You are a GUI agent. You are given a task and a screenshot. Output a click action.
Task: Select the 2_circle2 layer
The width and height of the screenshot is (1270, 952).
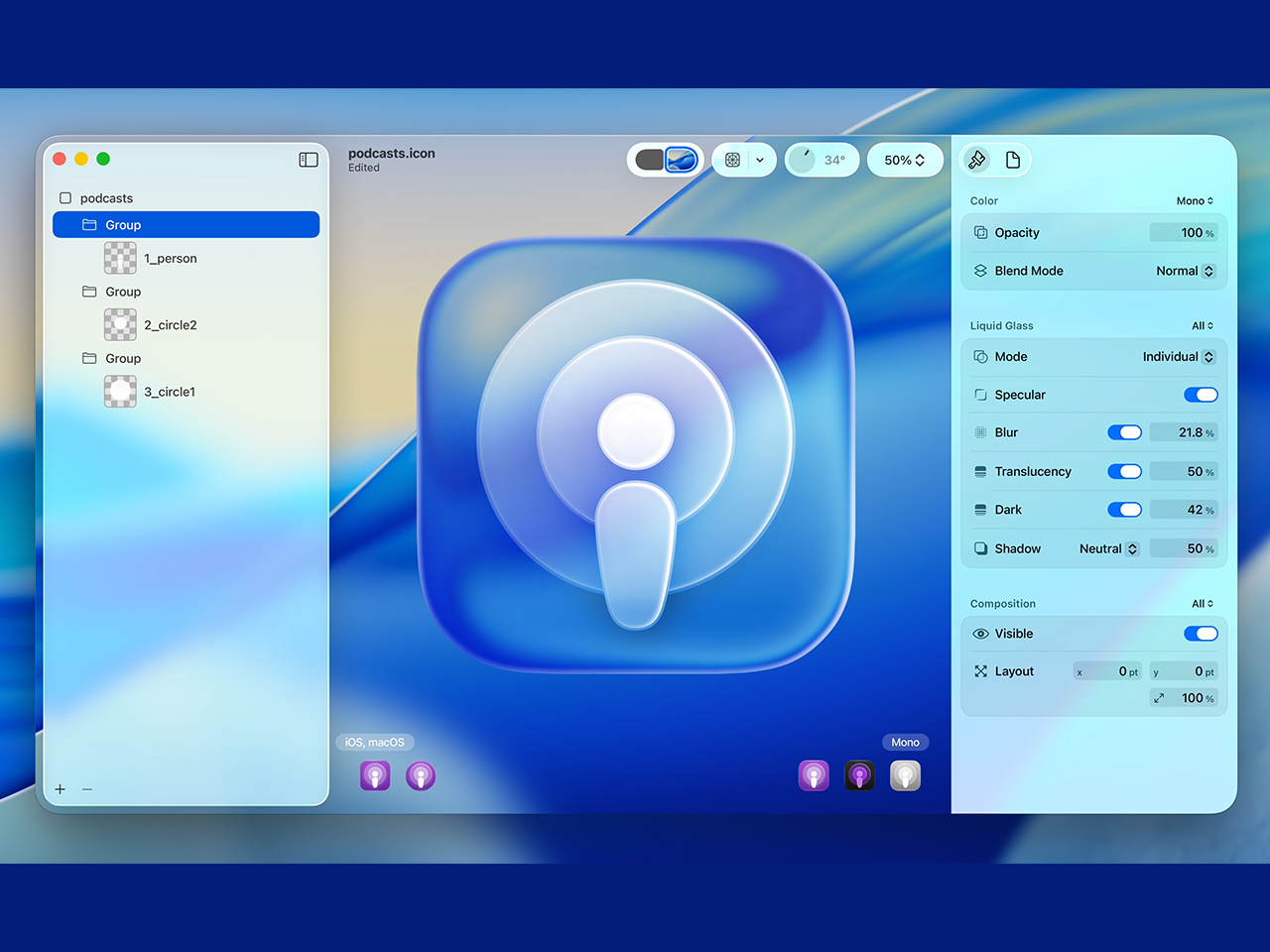point(170,325)
